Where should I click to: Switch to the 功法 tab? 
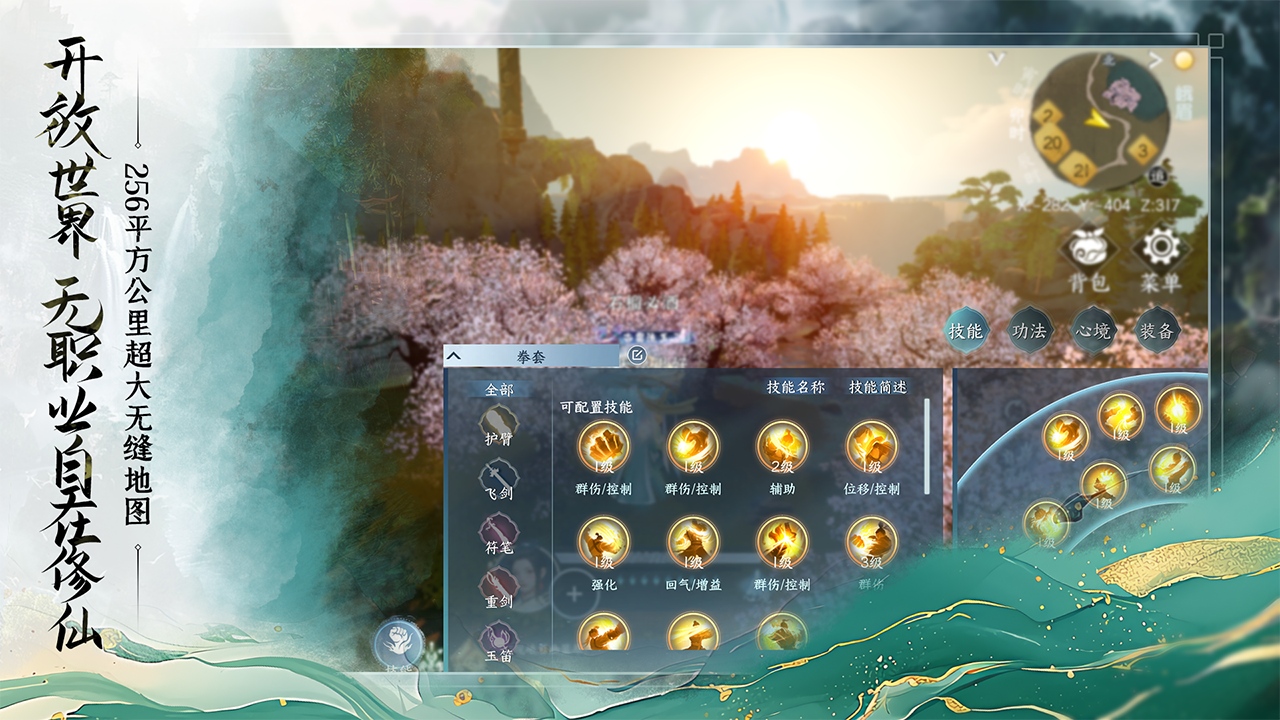coord(1028,331)
